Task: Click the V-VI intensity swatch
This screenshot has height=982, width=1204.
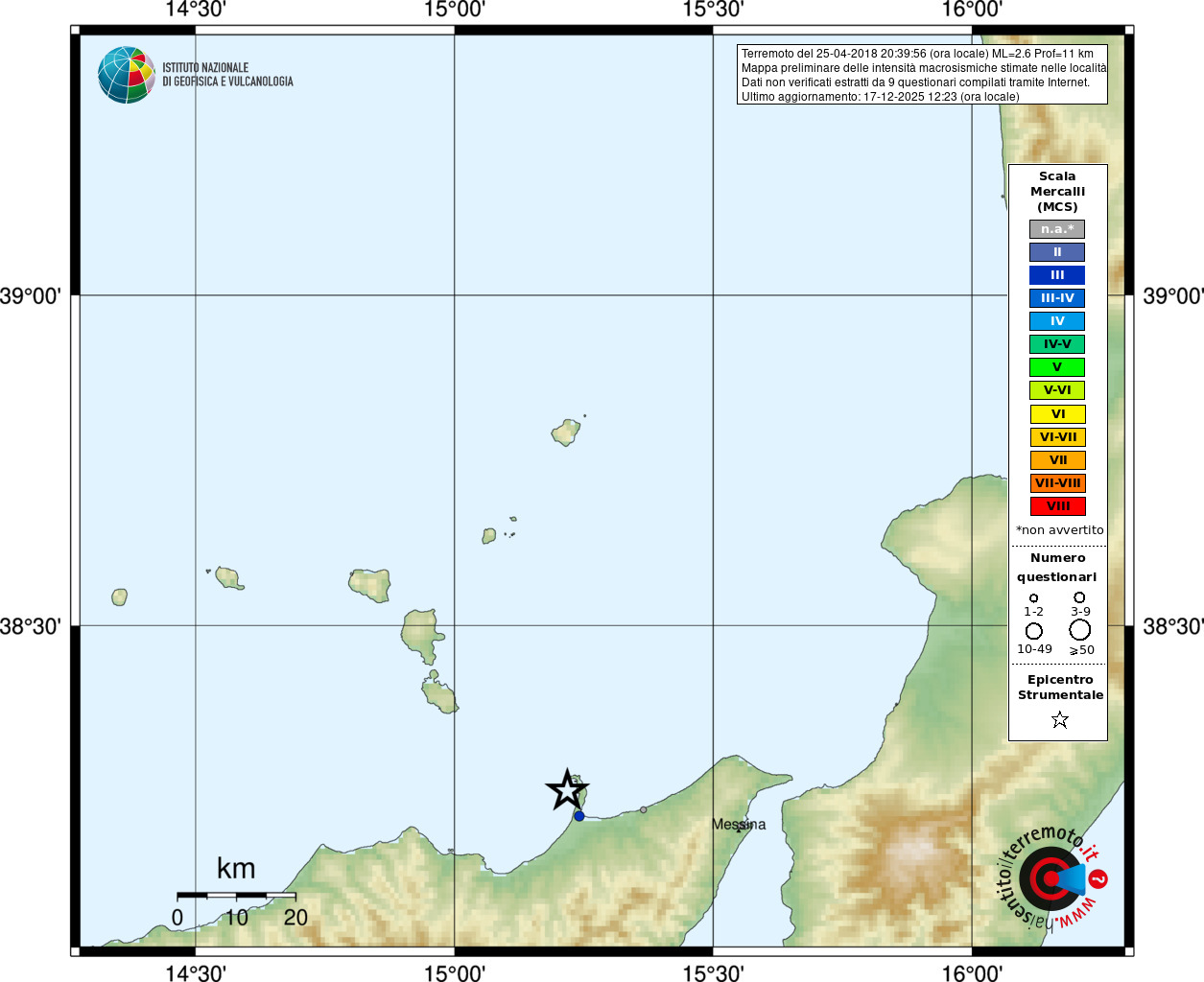Action: [x=1057, y=390]
